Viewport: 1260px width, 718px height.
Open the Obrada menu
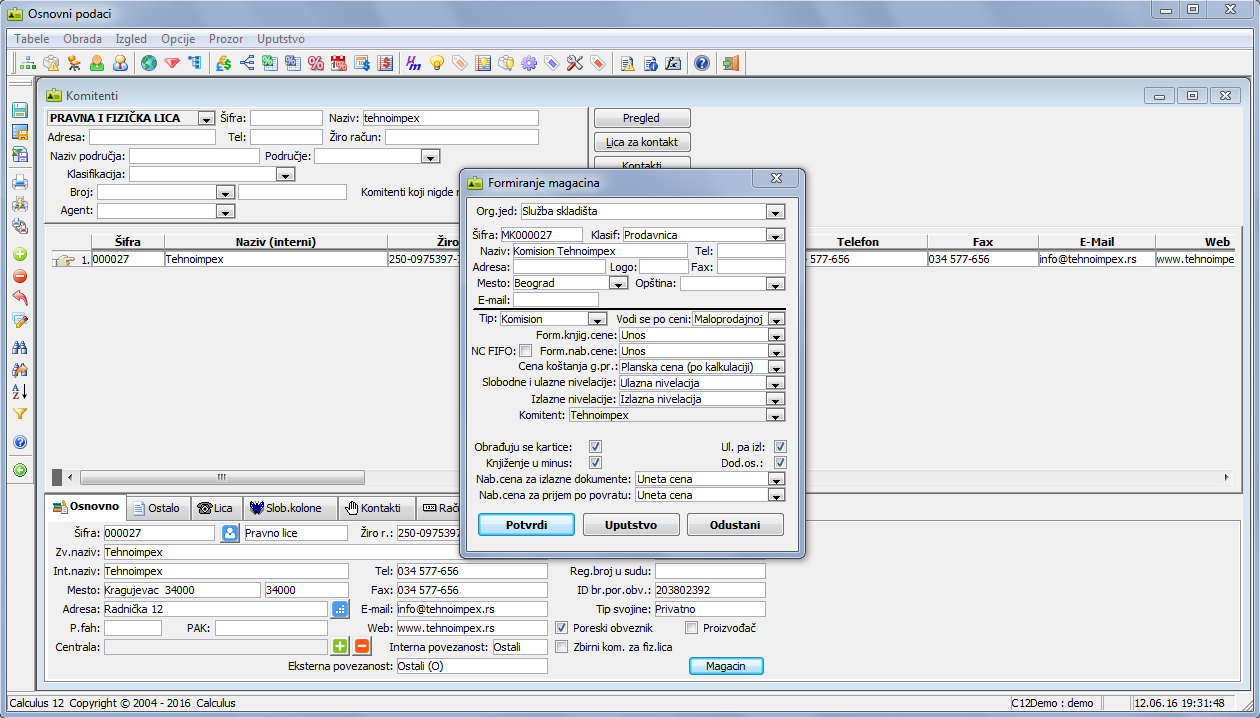(82, 39)
